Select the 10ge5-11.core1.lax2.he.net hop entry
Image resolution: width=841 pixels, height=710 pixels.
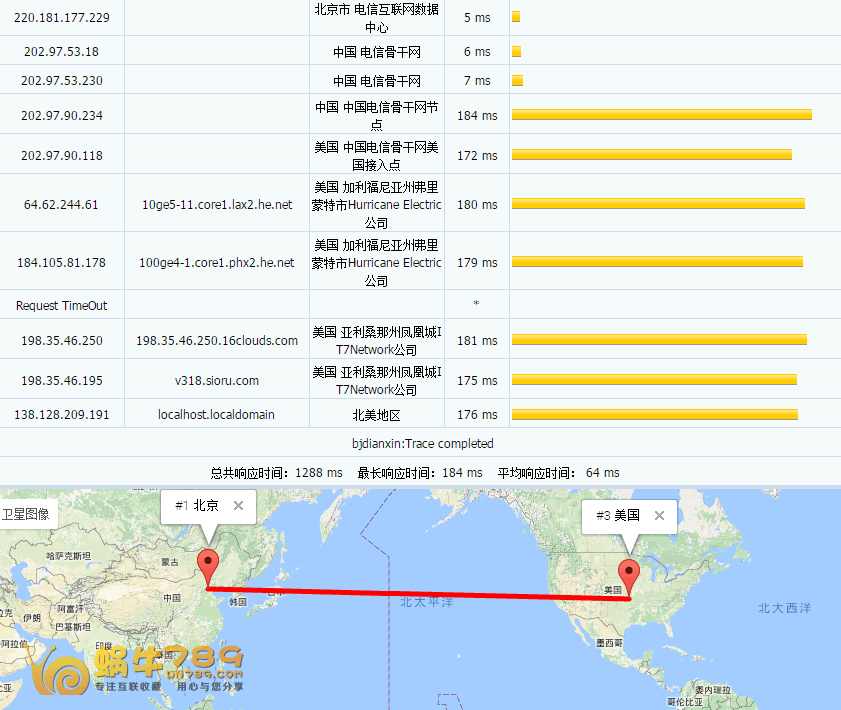point(216,204)
